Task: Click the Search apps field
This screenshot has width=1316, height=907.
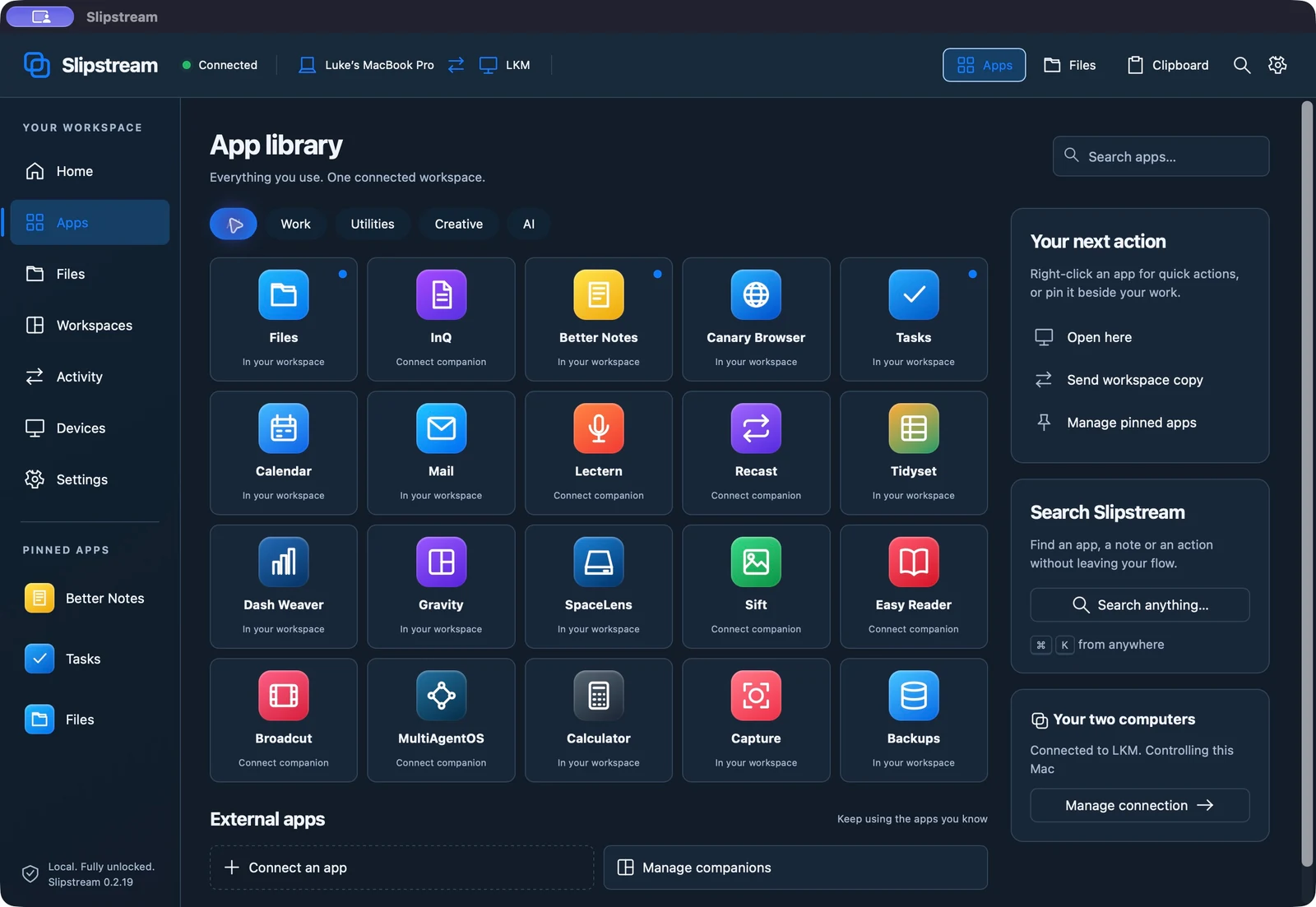Action: pos(1161,156)
